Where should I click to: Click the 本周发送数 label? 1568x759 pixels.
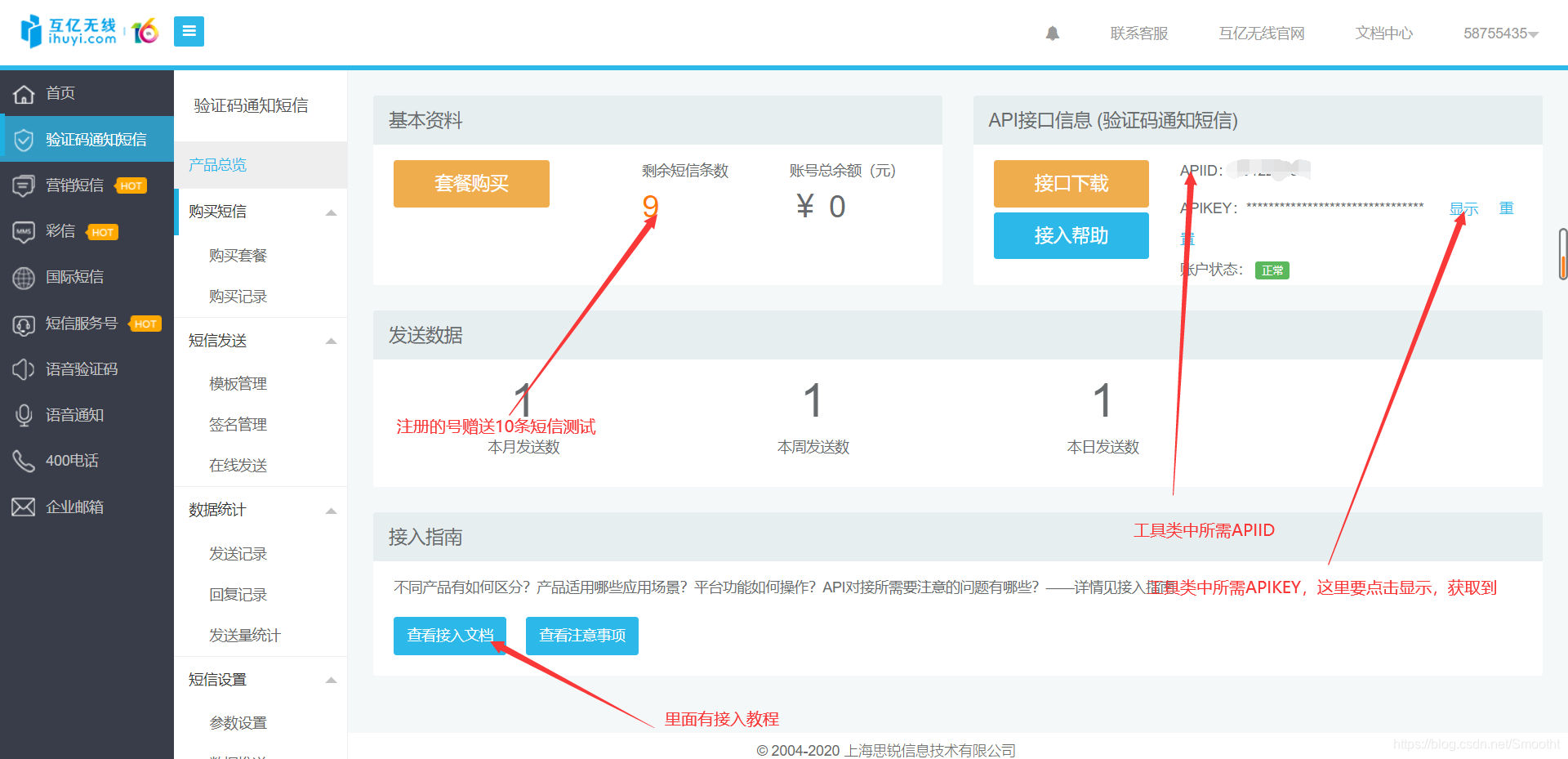tap(813, 447)
